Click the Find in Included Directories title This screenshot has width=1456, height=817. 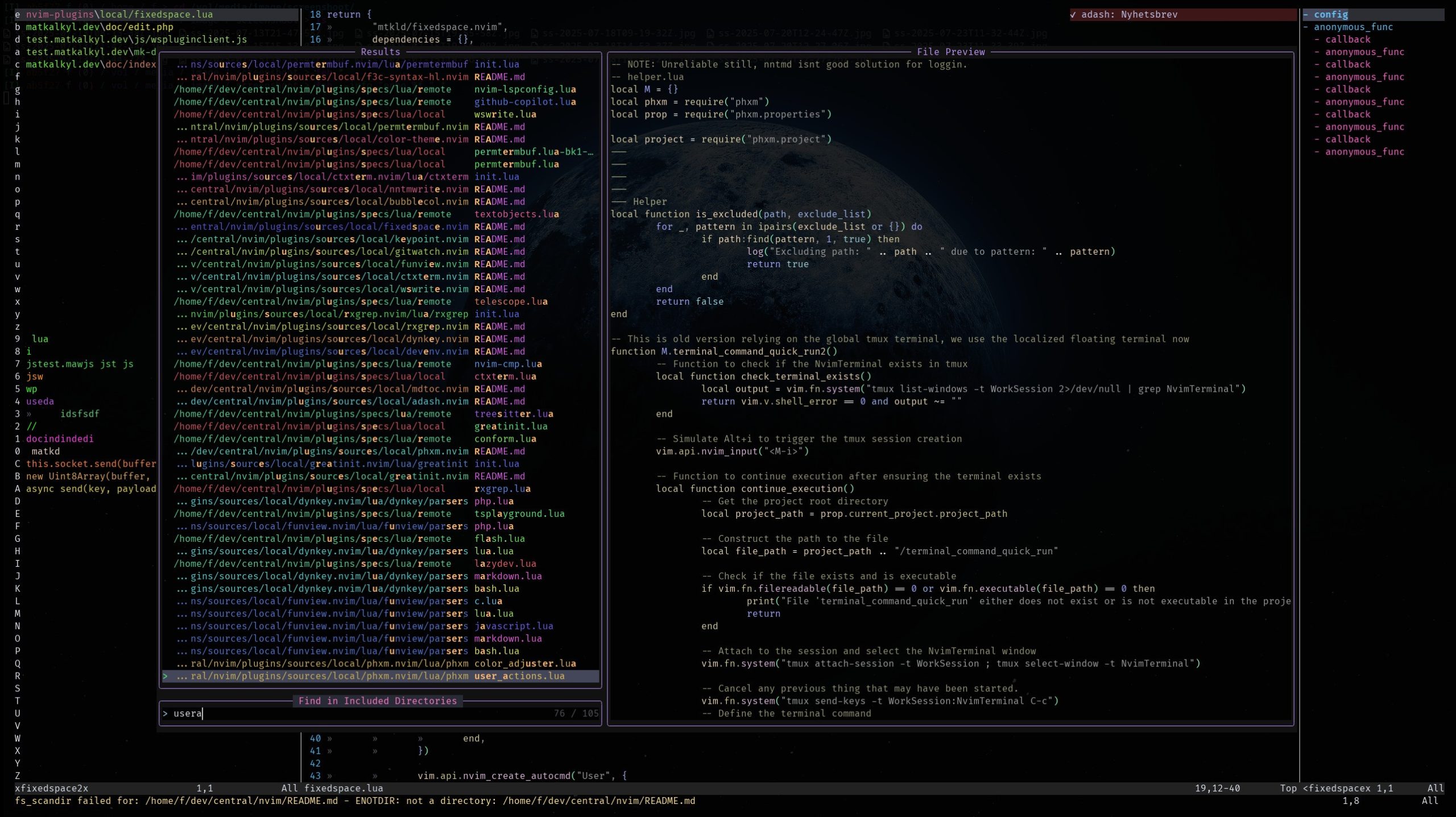pyautogui.click(x=378, y=701)
